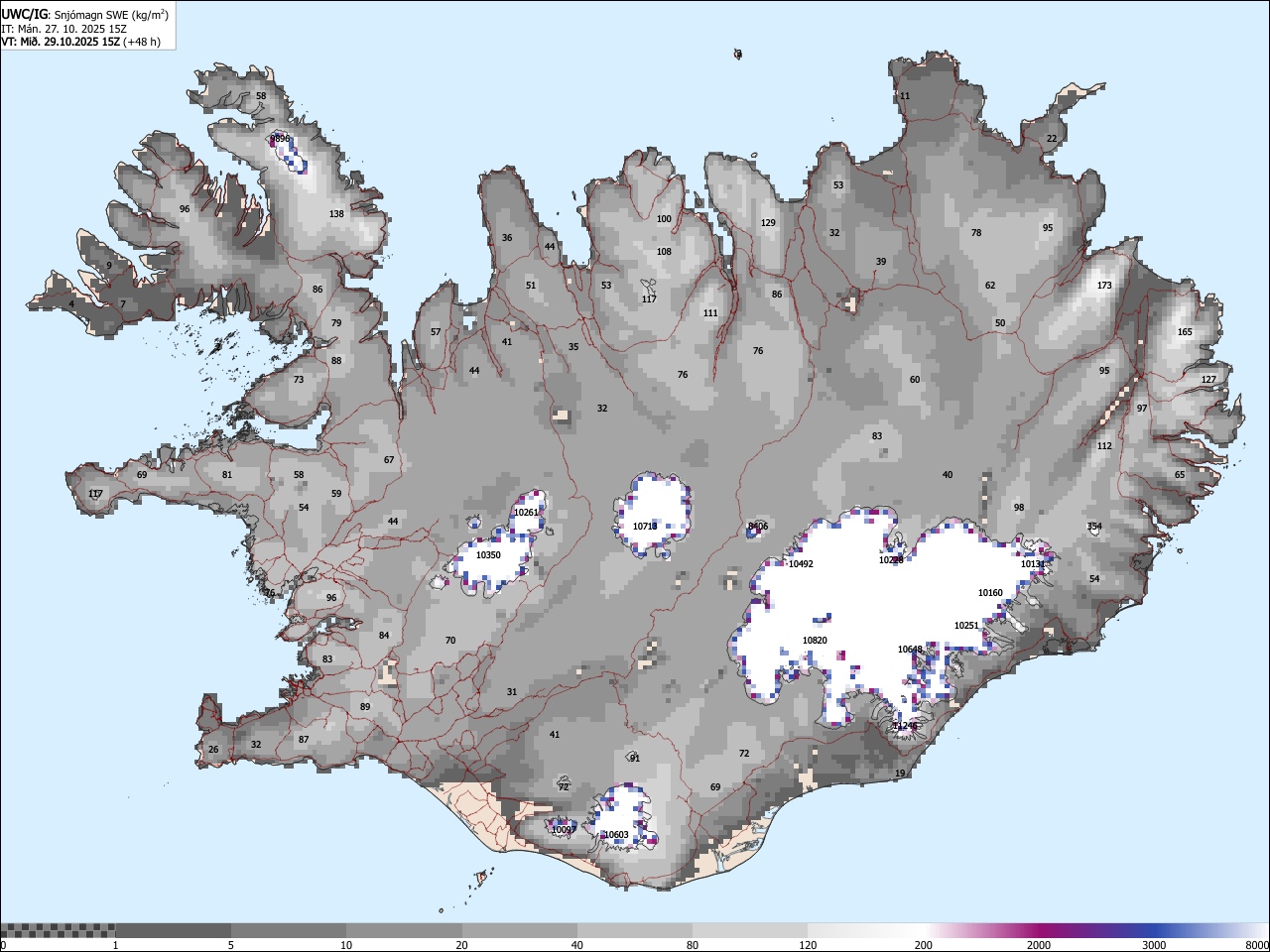Click the value 10160 on eastern Vatnajökull
Screen dimensions: 1270x952
(990, 593)
